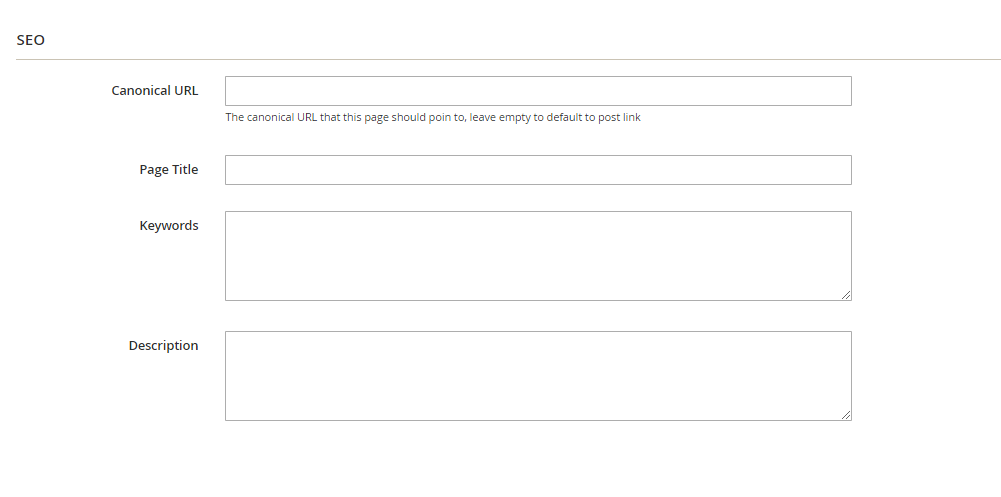Click into the Keywords text area

(x=538, y=256)
